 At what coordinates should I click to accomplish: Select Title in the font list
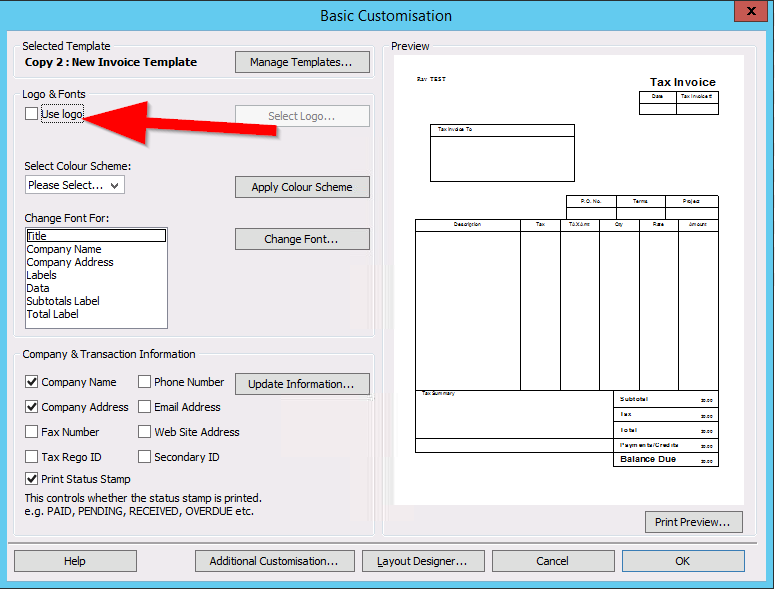(x=96, y=236)
